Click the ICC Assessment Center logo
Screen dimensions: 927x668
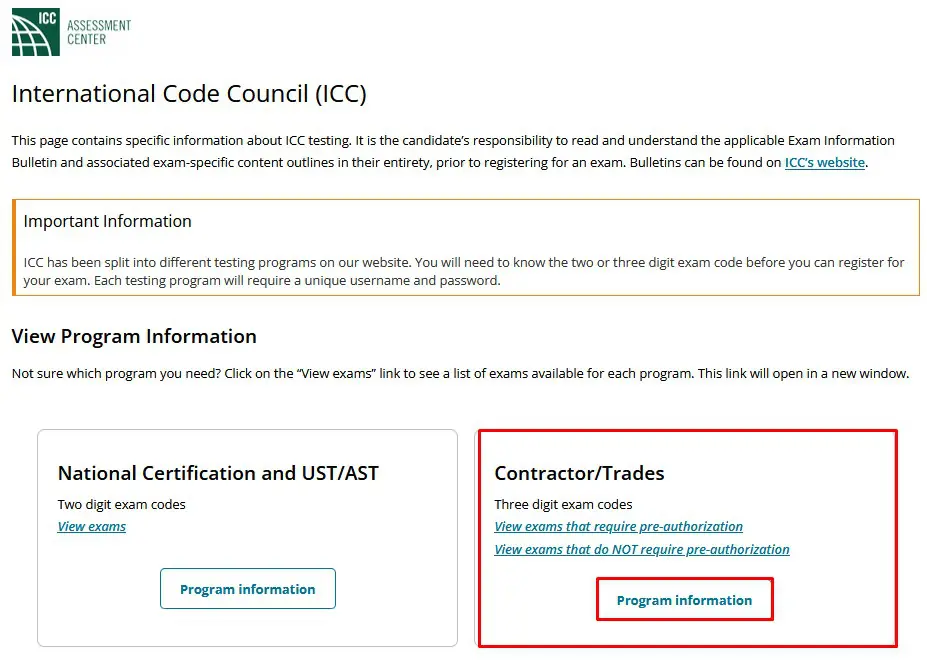(x=70, y=31)
